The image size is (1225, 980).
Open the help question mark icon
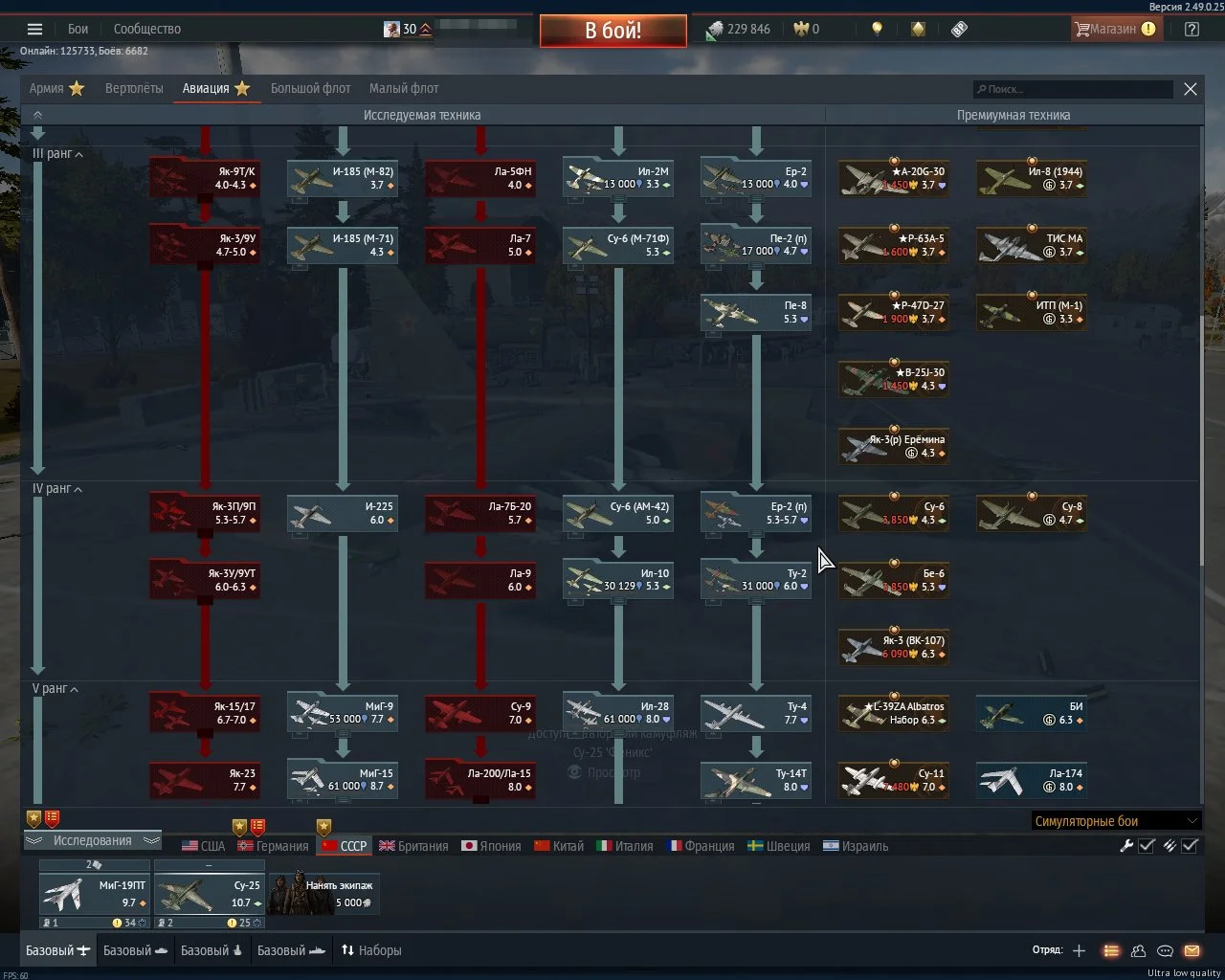(1192, 29)
